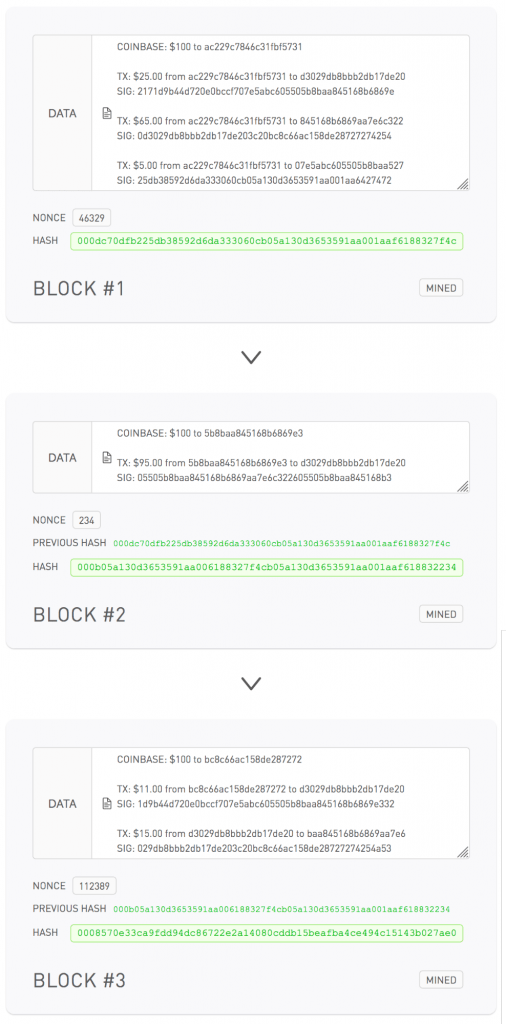
Task: Click inside Block #1 transaction data textarea
Action: pos(281,113)
